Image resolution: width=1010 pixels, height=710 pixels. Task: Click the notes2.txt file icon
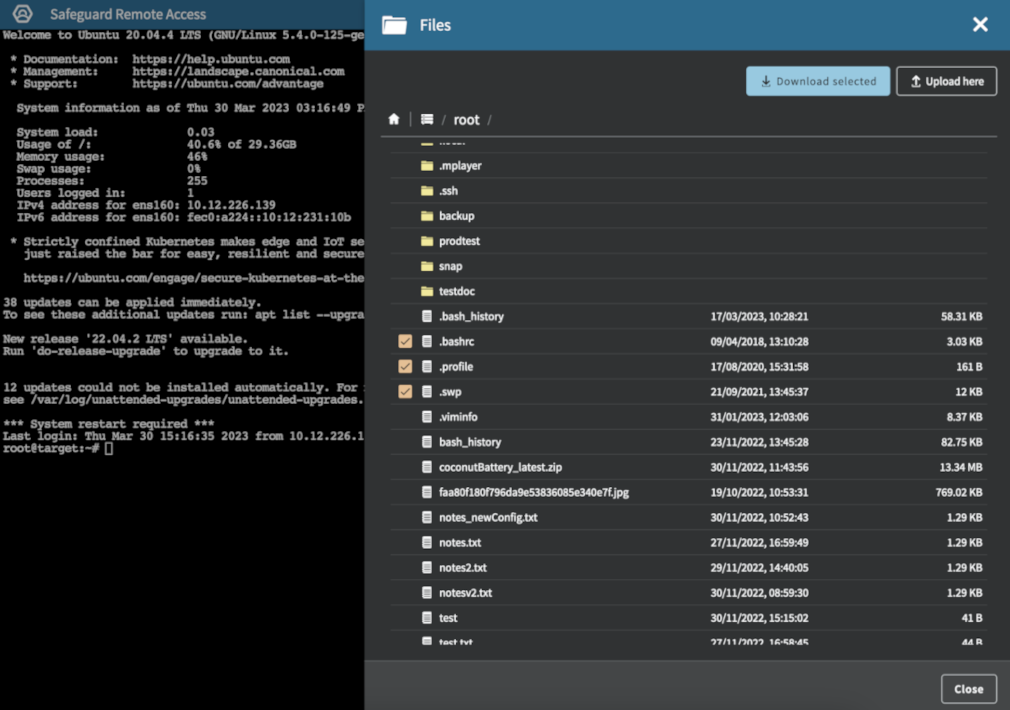[426, 568]
